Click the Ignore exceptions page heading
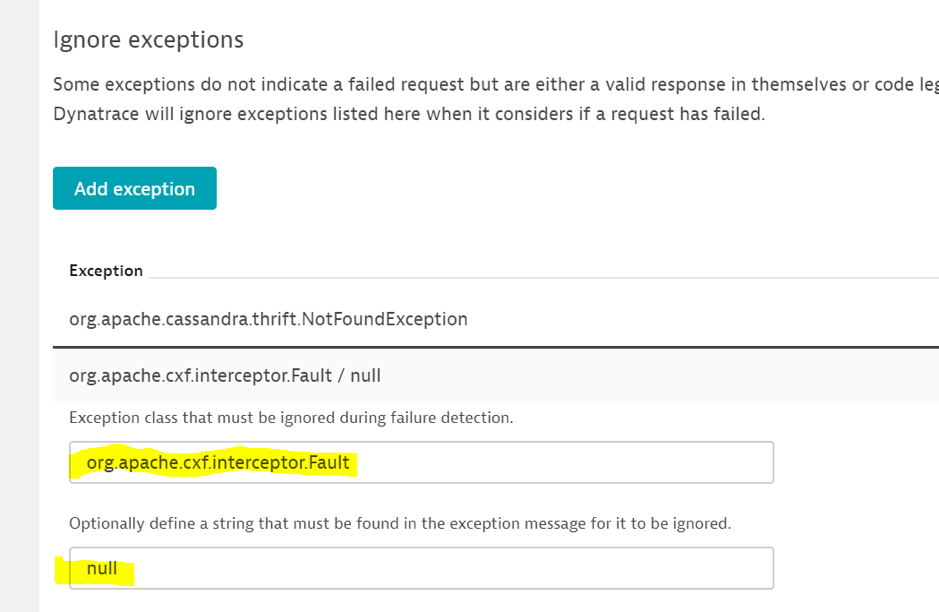This screenshot has width=939, height=612. [148, 40]
